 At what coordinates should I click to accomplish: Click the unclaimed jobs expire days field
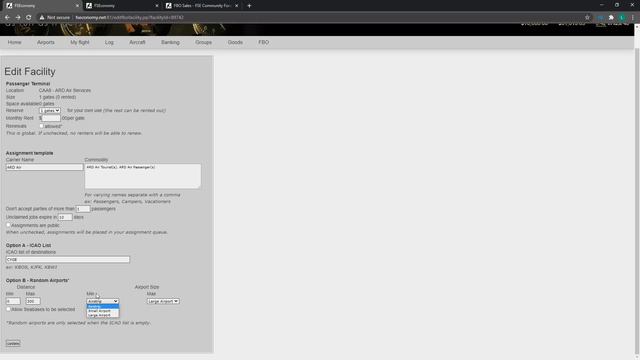click(x=65, y=217)
